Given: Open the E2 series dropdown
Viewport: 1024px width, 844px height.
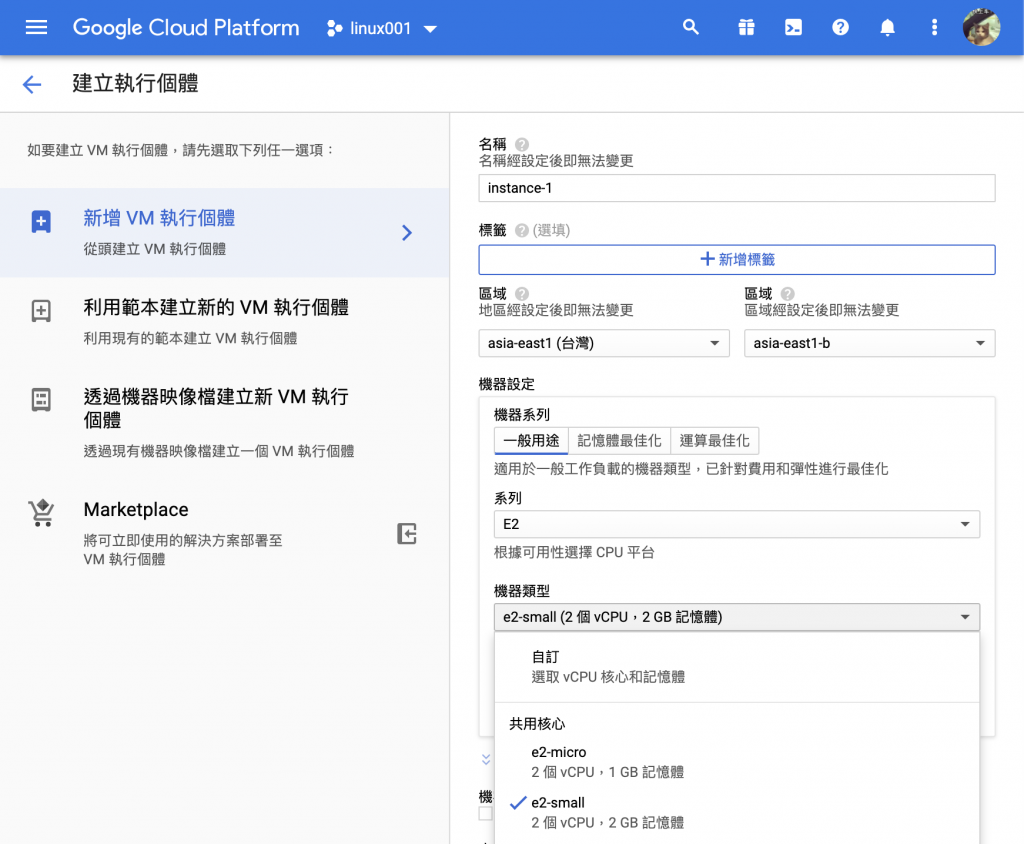Looking at the screenshot, I should (x=737, y=524).
